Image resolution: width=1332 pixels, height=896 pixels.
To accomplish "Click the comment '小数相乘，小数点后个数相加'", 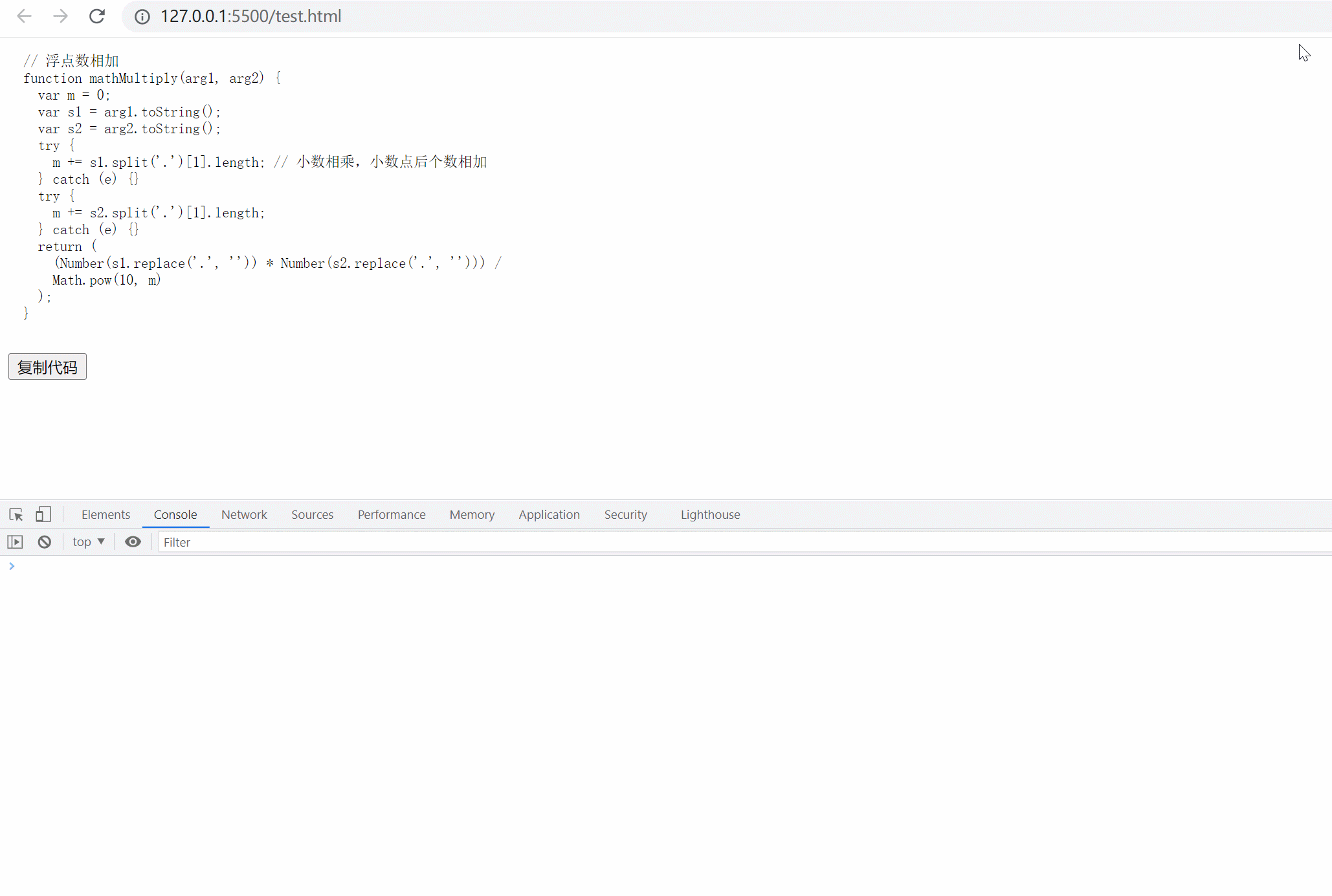I will tap(392, 162).
